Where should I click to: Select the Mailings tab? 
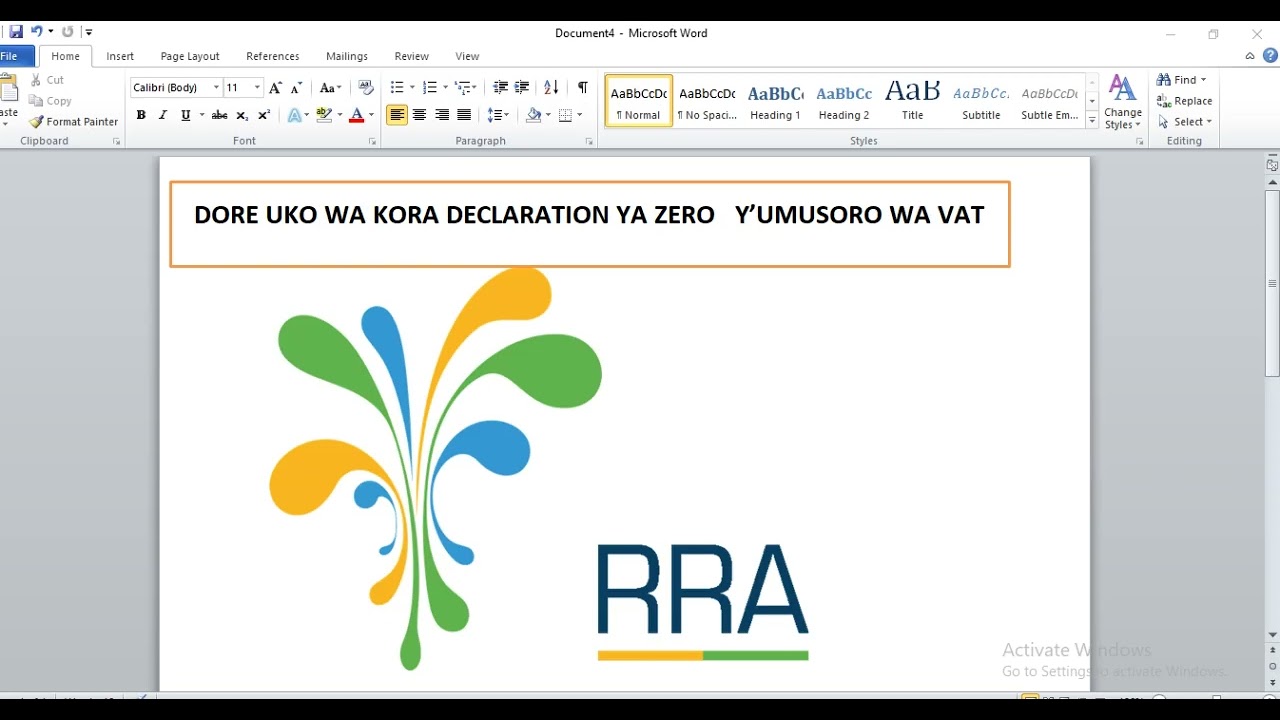(x=347, y=57)
